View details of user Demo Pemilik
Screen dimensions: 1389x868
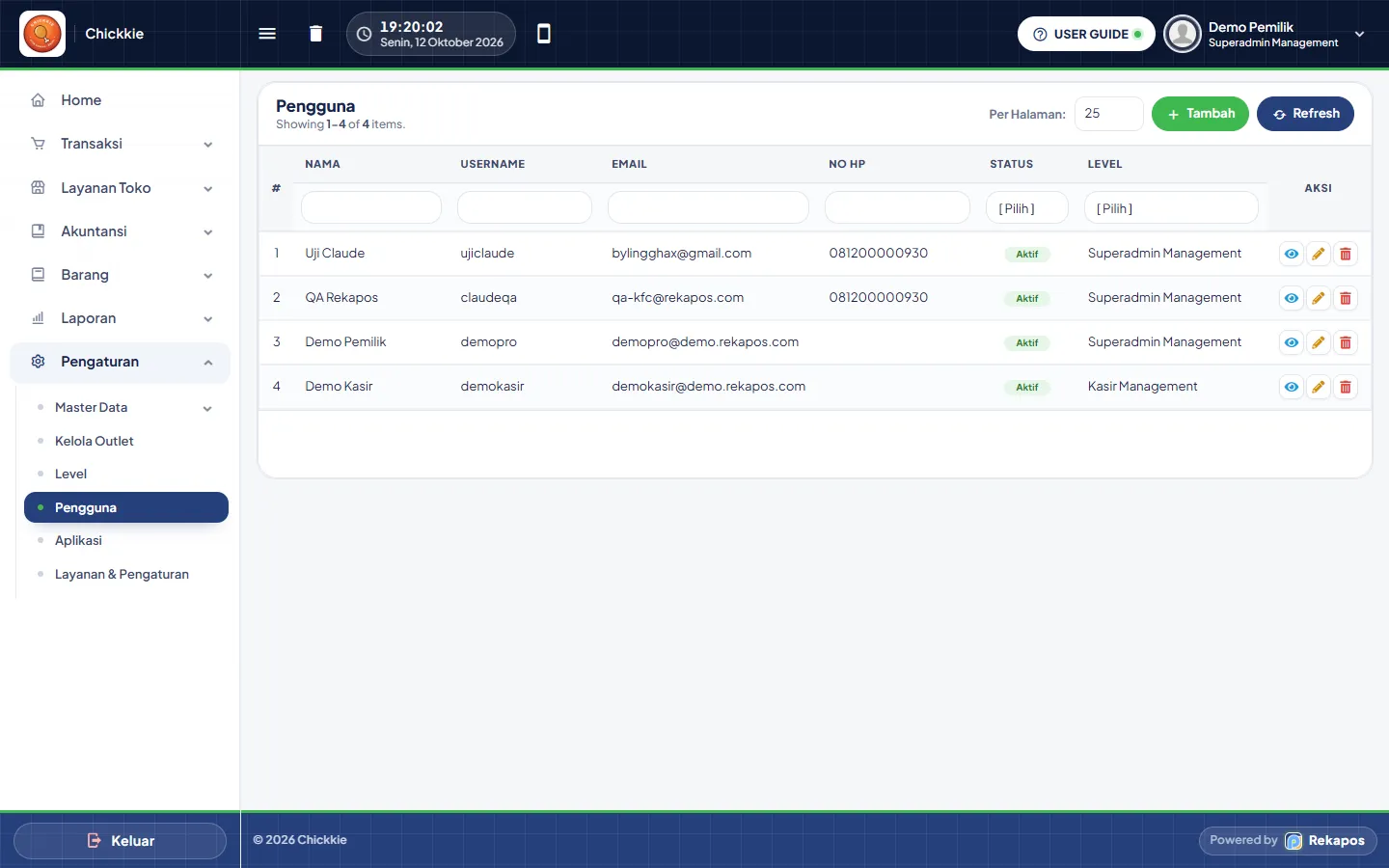tap(1291, 342)
